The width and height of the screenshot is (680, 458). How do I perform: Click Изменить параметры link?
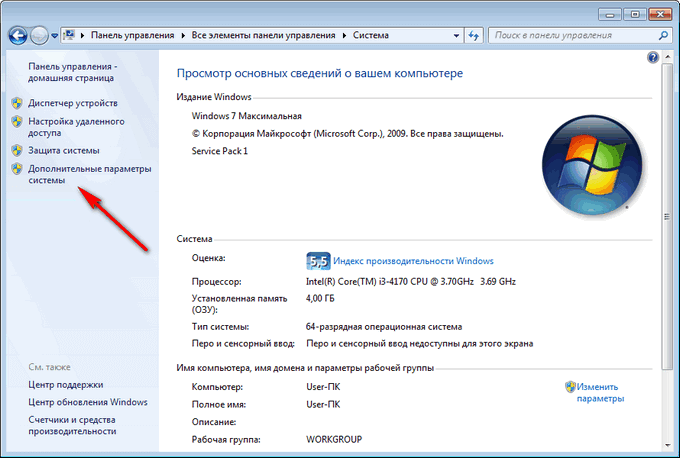point(600,393)
